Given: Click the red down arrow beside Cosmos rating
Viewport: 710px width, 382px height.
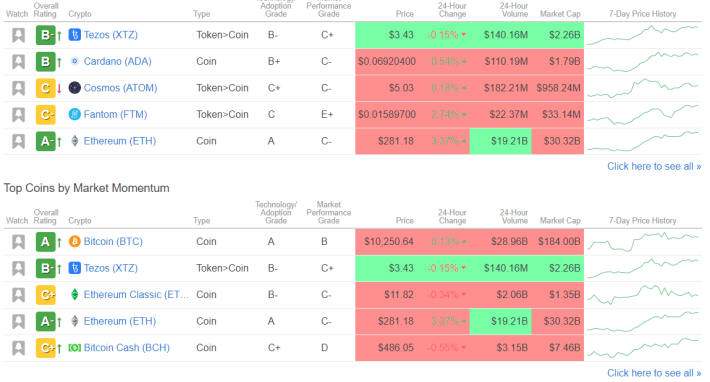Looking at the screenshot, I should coord(59,88).
